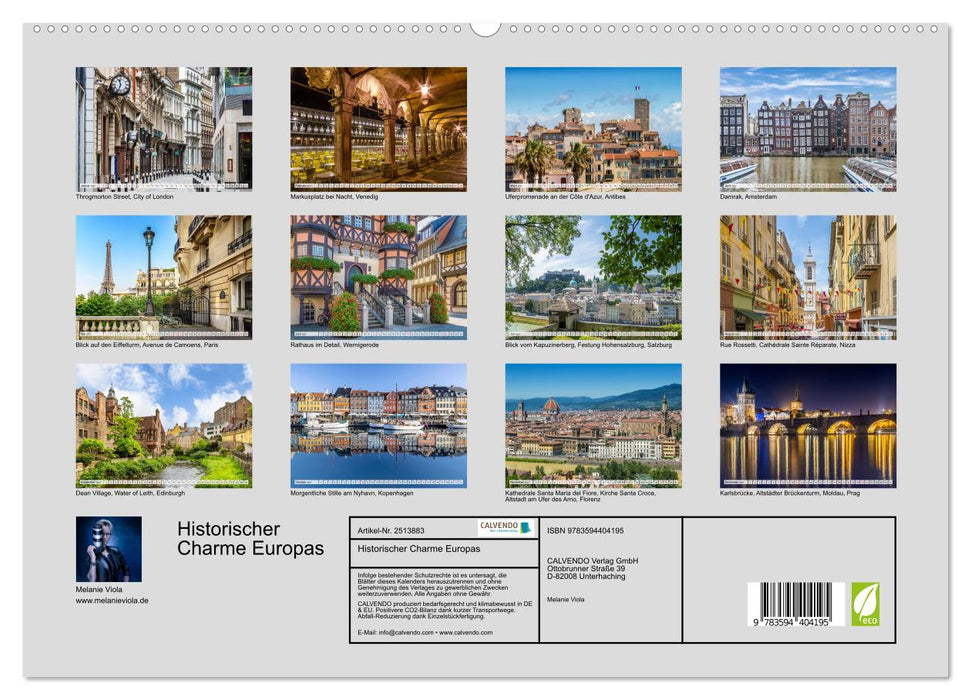Click caption 'Uferpromenade an der Côte d'Azur, Antibes'

tap(565, 196)
